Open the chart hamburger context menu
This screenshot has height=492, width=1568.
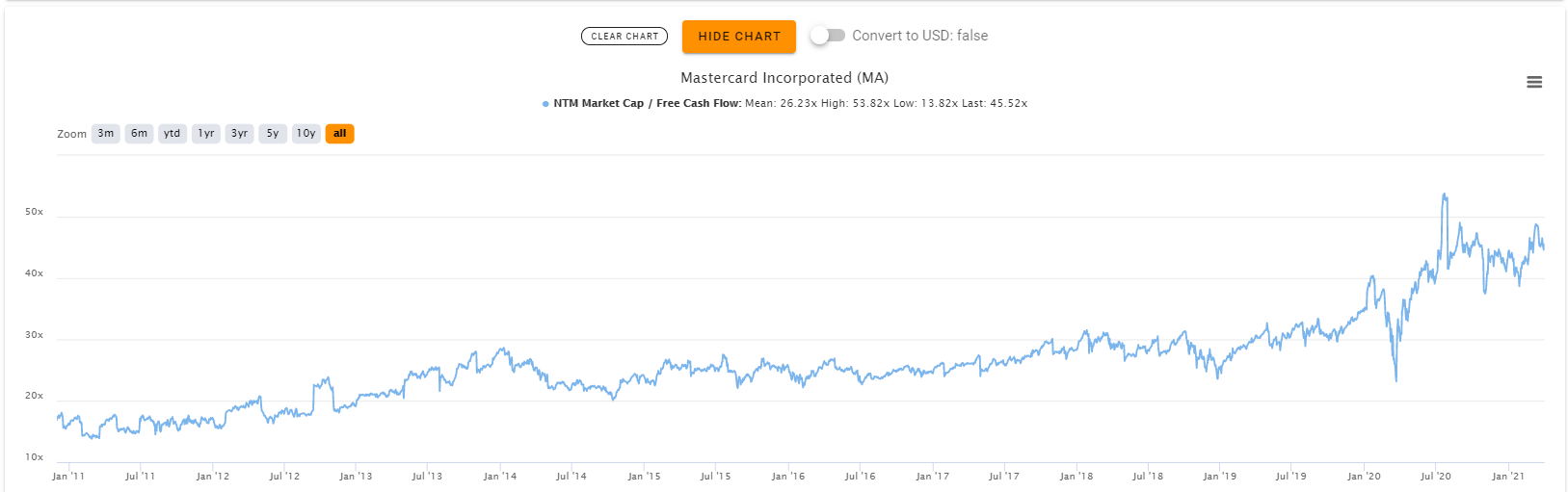[x=1534, y=83]
